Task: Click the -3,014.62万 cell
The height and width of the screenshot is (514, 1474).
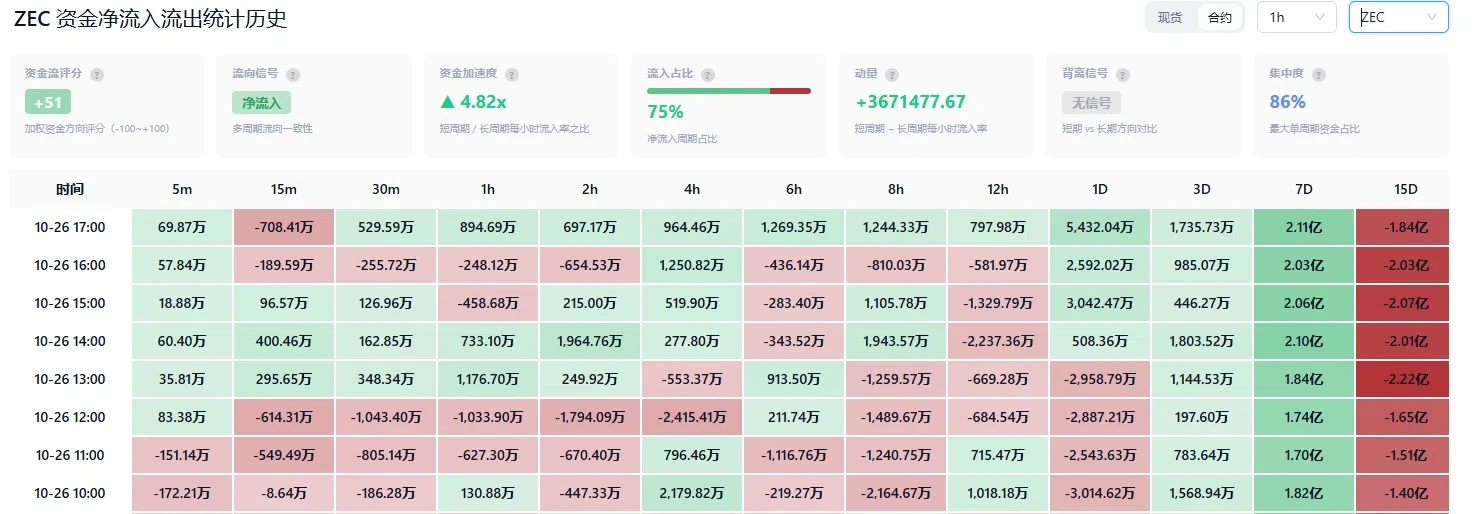Action: (x=1100, y=493)
